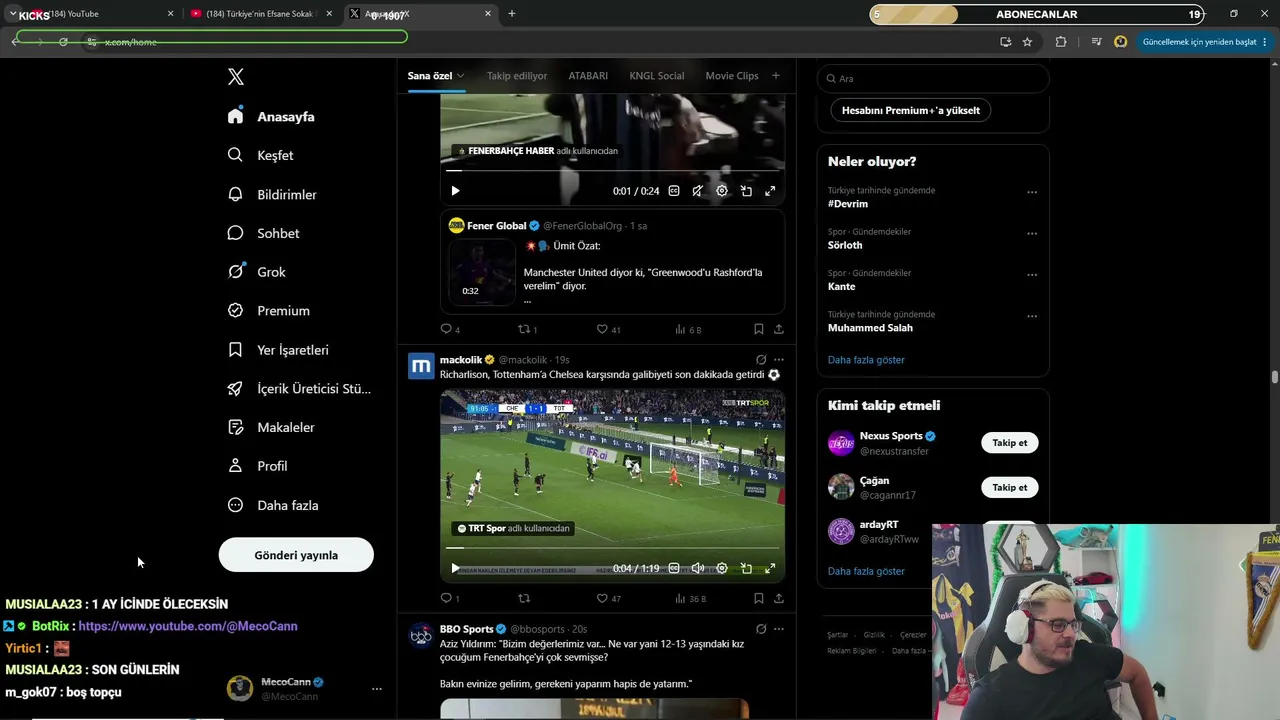Bookmark the Fener Global quote post
Viewport: 1280px width, 720px height.
(759, 329)
